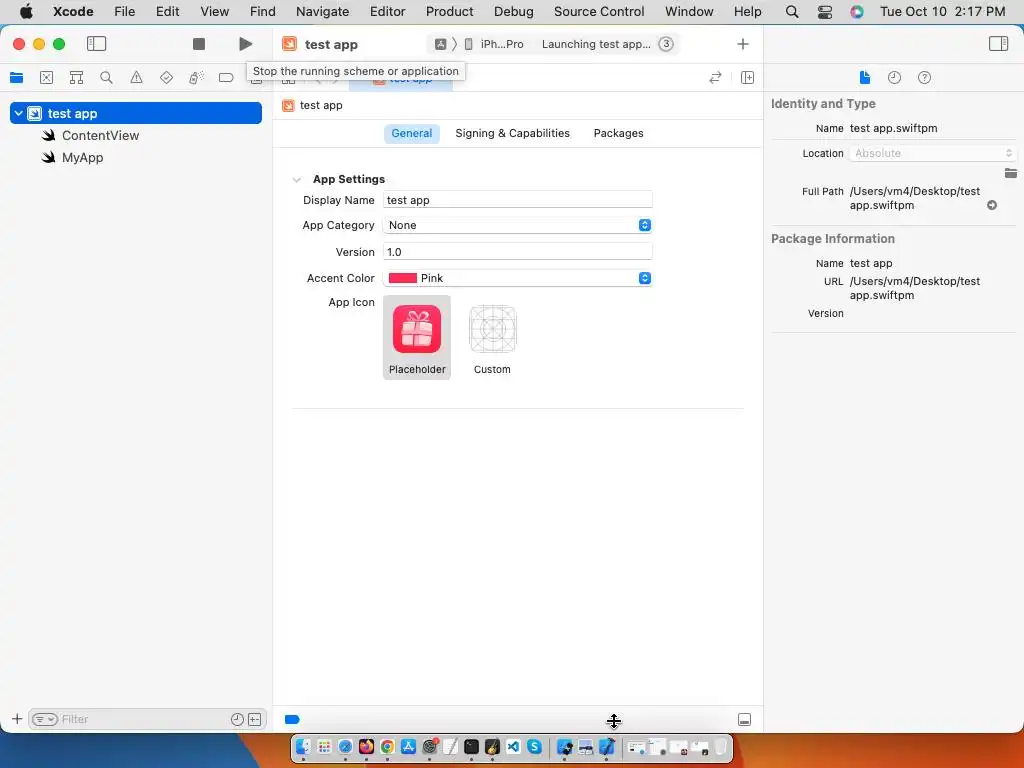Click the Version text field
This screenshot has width=1024, height=768.
pyautogui.click(x=518, y=252)
